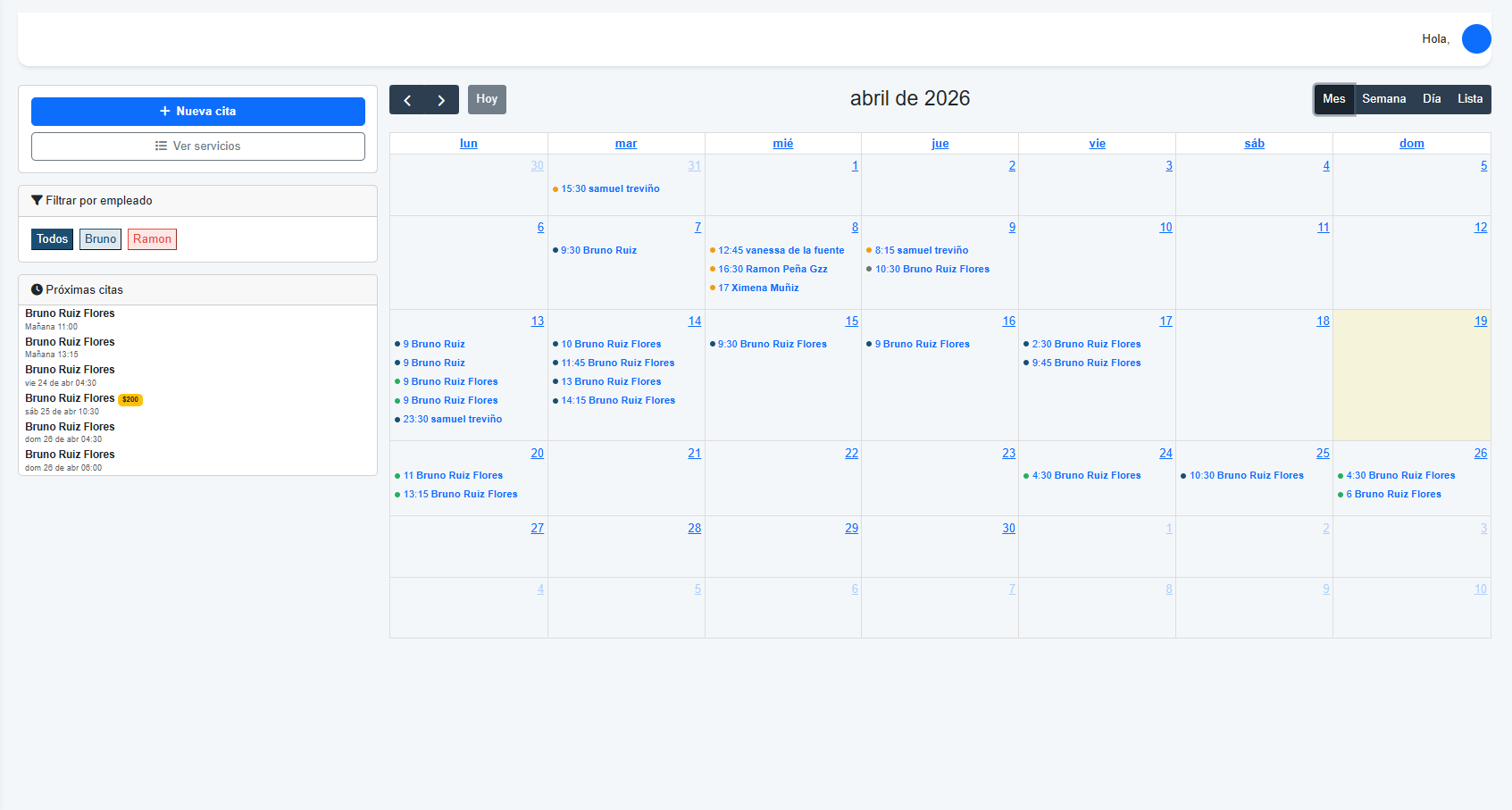Switch to Día view

coord(1432,99)
